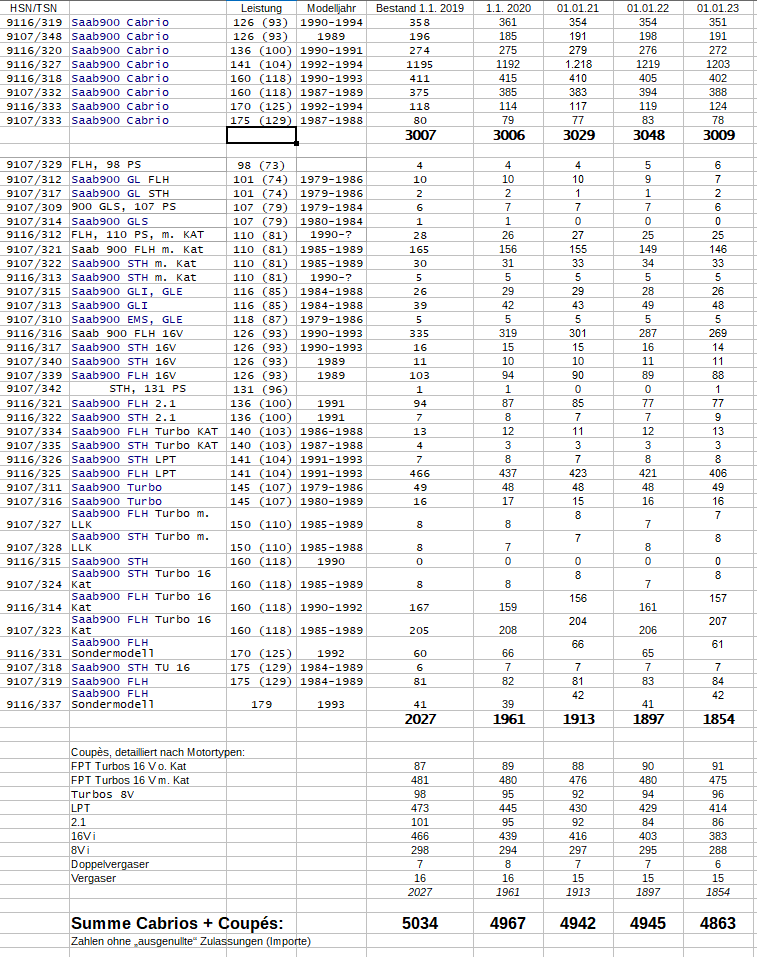757x957 pixels.
Task: Select cell 9107/329 in HSN/TSN column
Action: pos(34,165)
